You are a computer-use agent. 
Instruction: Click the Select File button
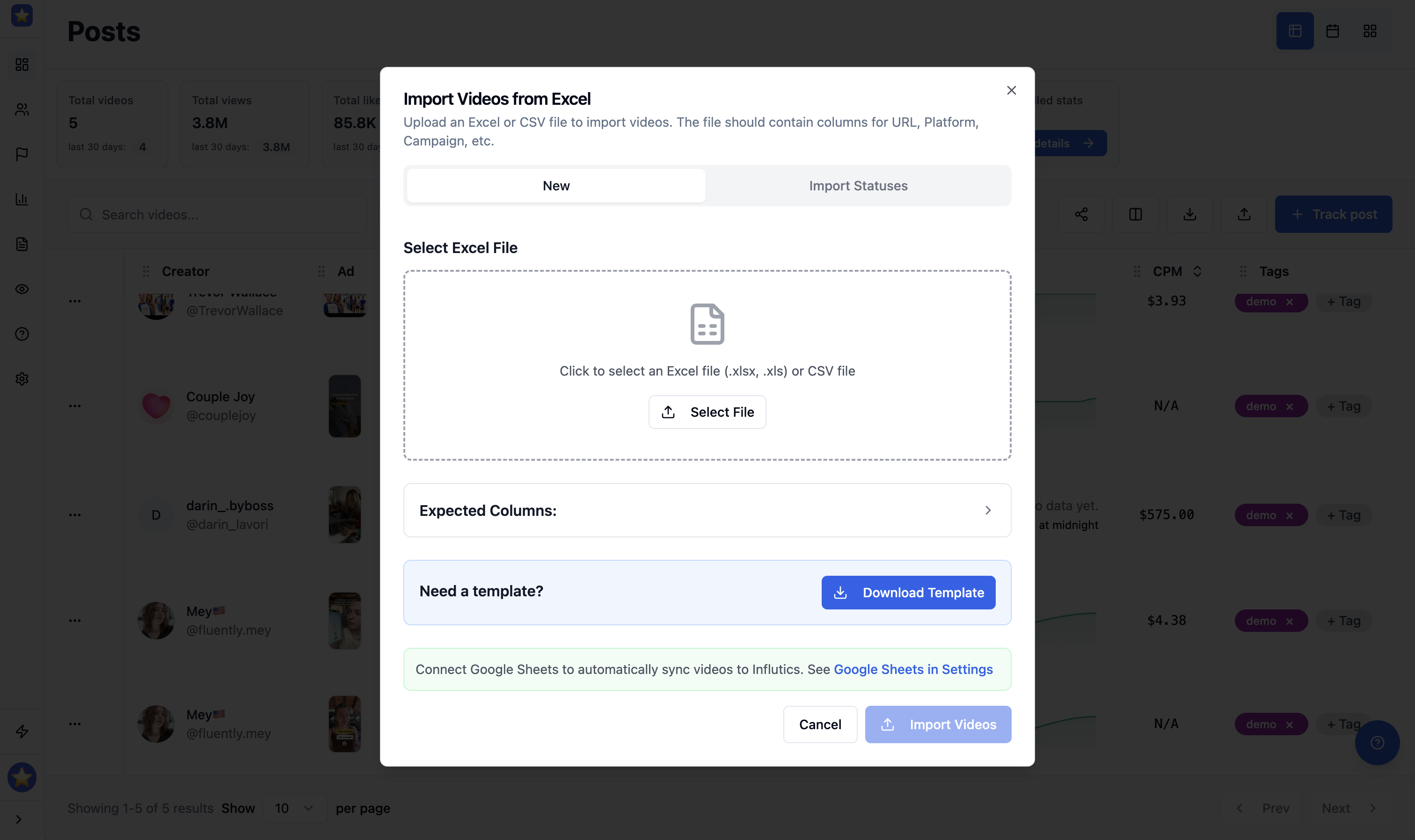(707, 412)
